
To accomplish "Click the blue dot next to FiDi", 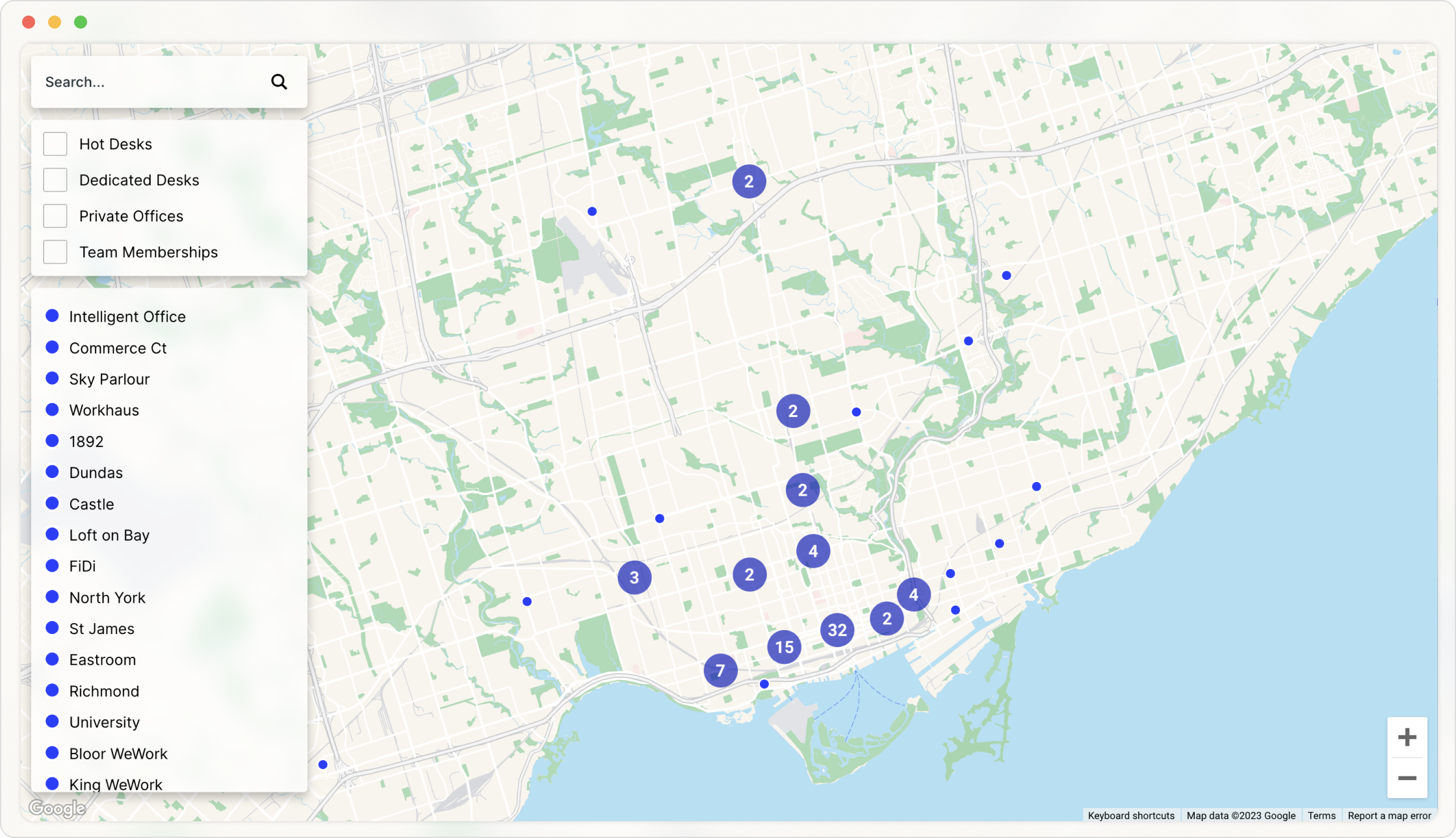I will (53, 565).
